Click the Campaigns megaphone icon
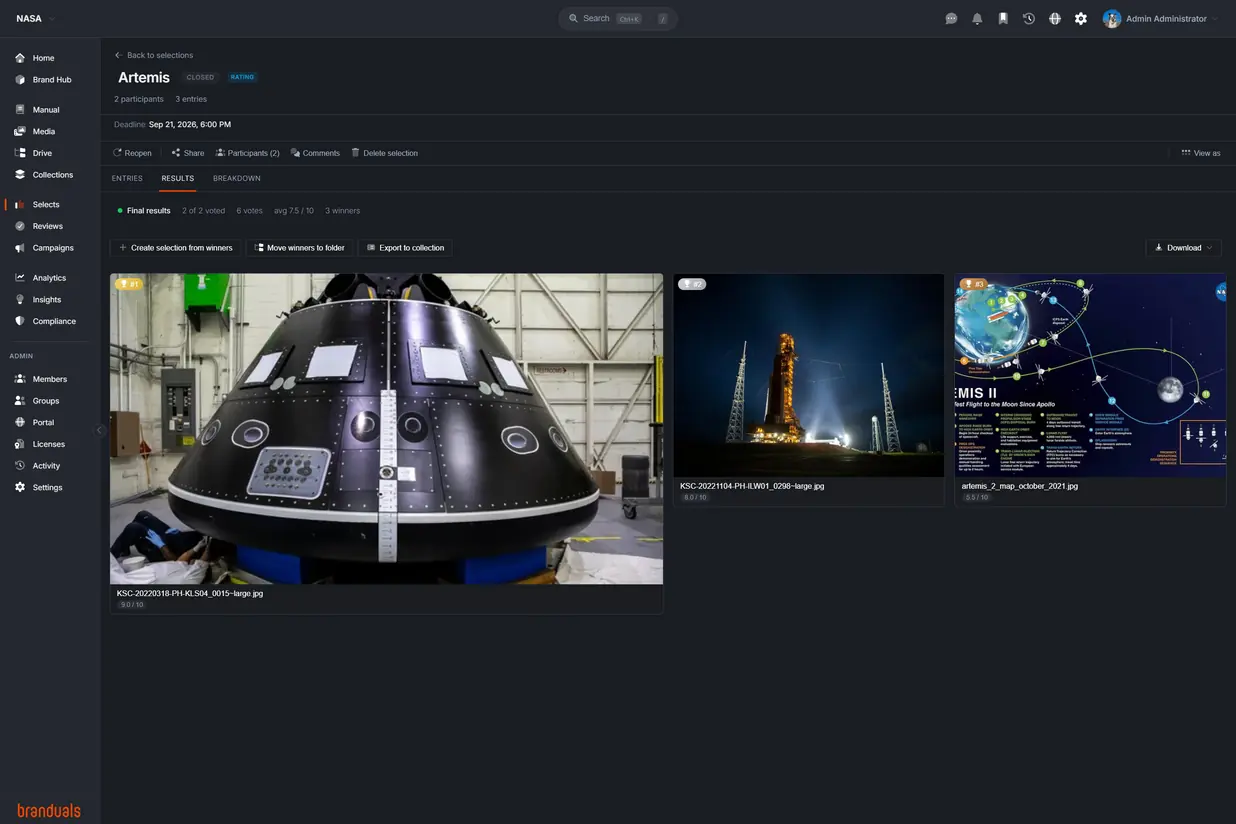1236x824 pixels. coord(20,248)
